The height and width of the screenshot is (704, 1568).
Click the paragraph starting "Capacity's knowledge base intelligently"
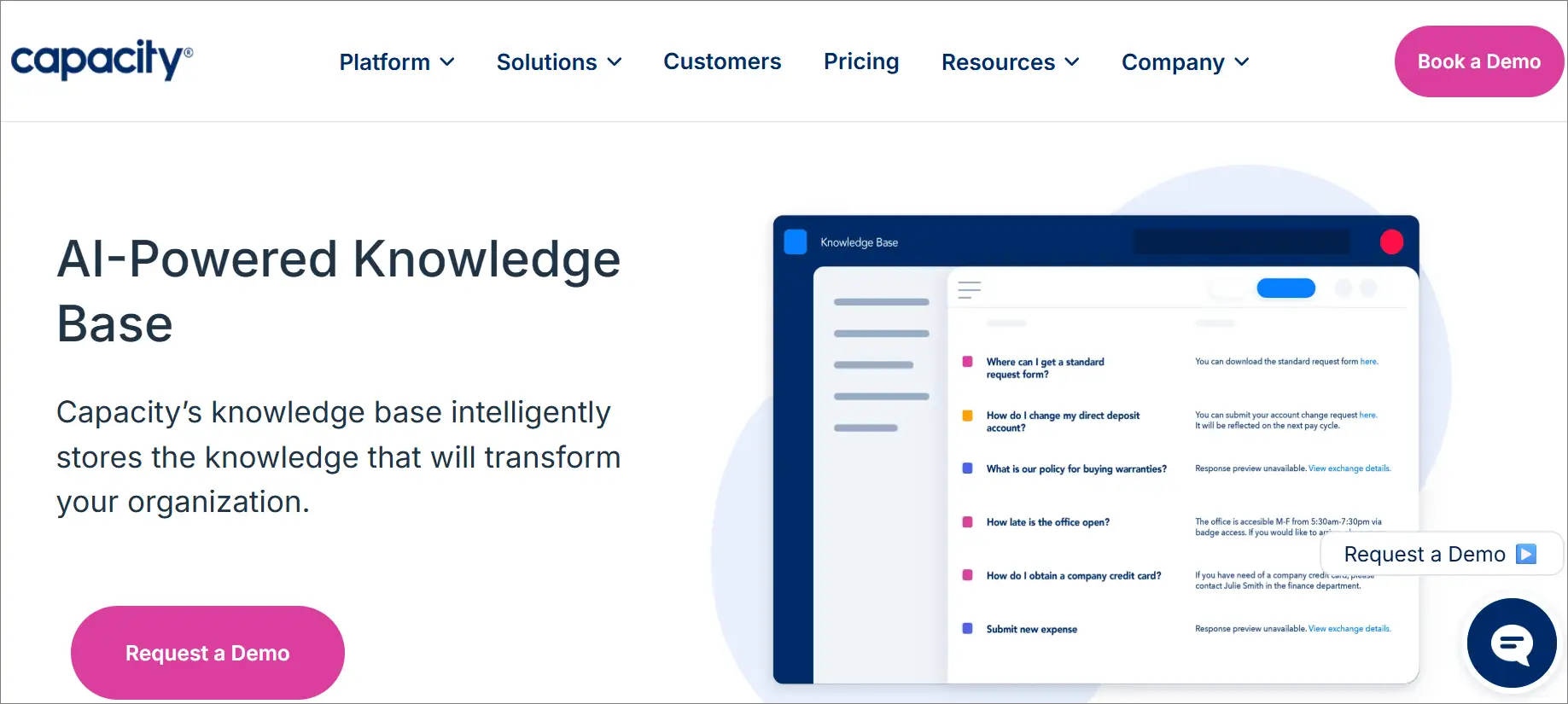coord(339,457)
